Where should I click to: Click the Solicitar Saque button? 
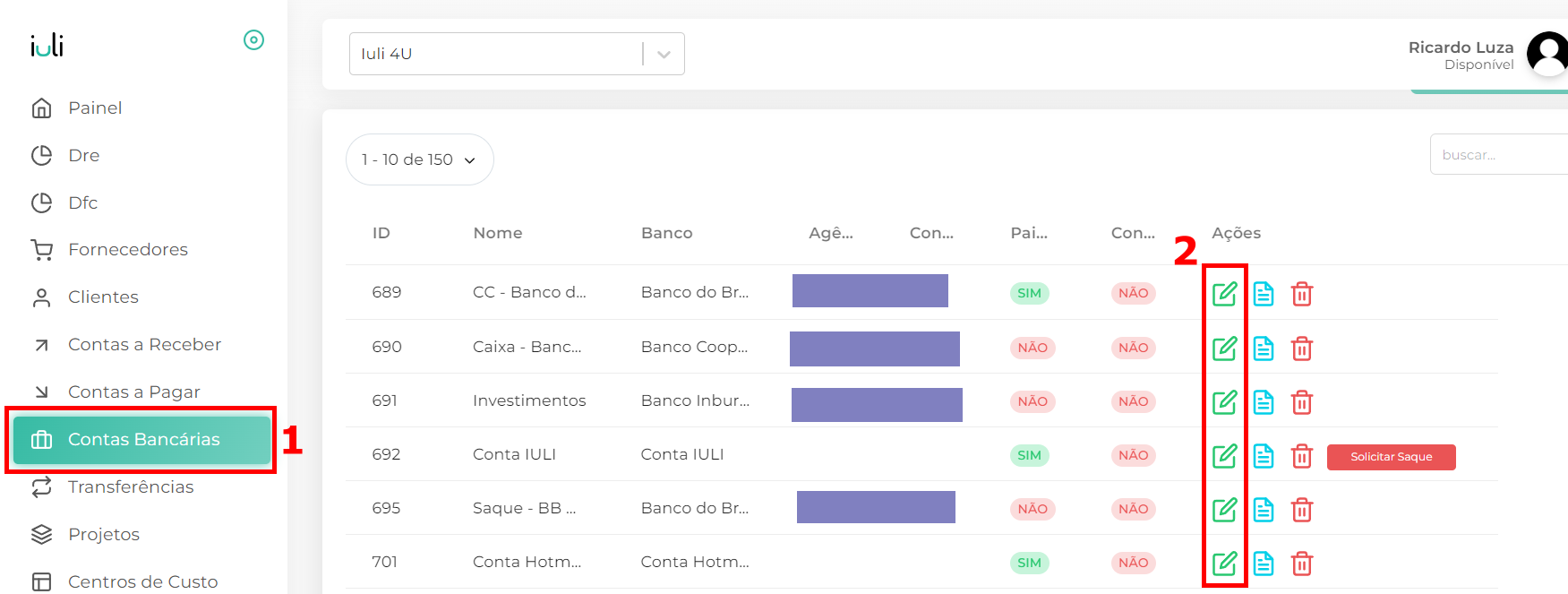coord(1391,457)
